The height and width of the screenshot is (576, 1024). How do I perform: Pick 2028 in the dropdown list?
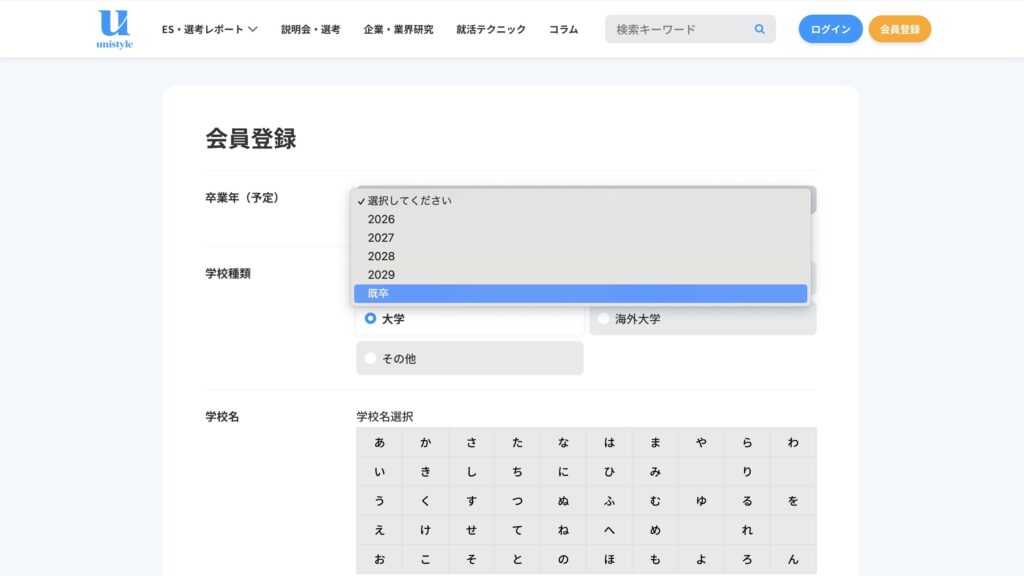[381, 256]
